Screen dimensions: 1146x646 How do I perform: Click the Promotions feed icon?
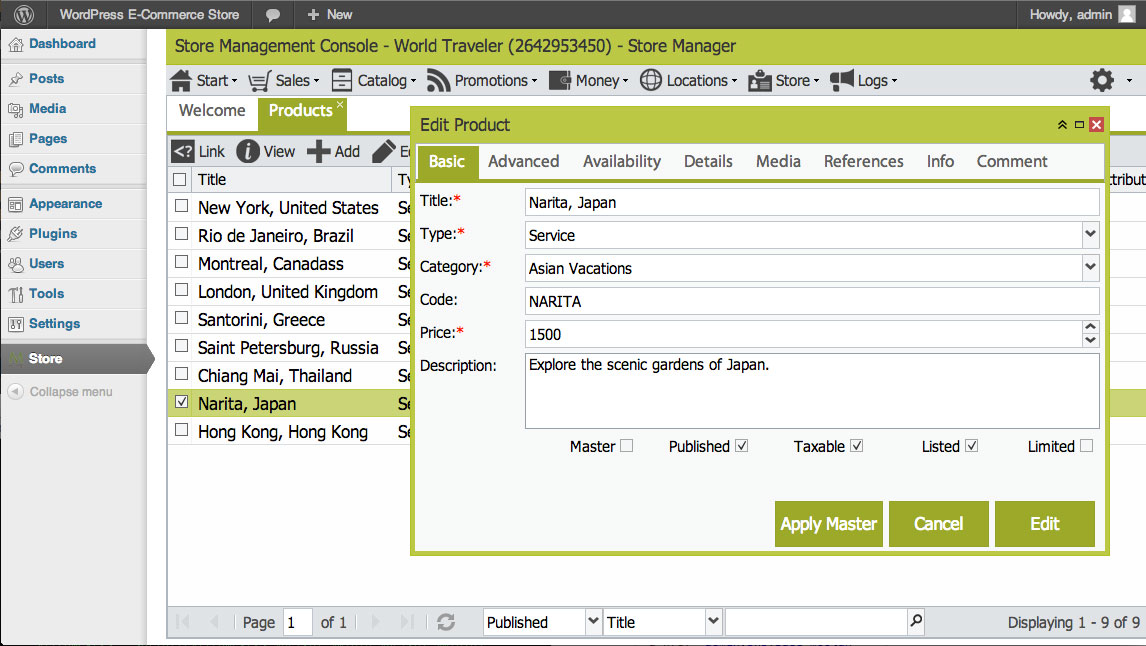(438, 80)
